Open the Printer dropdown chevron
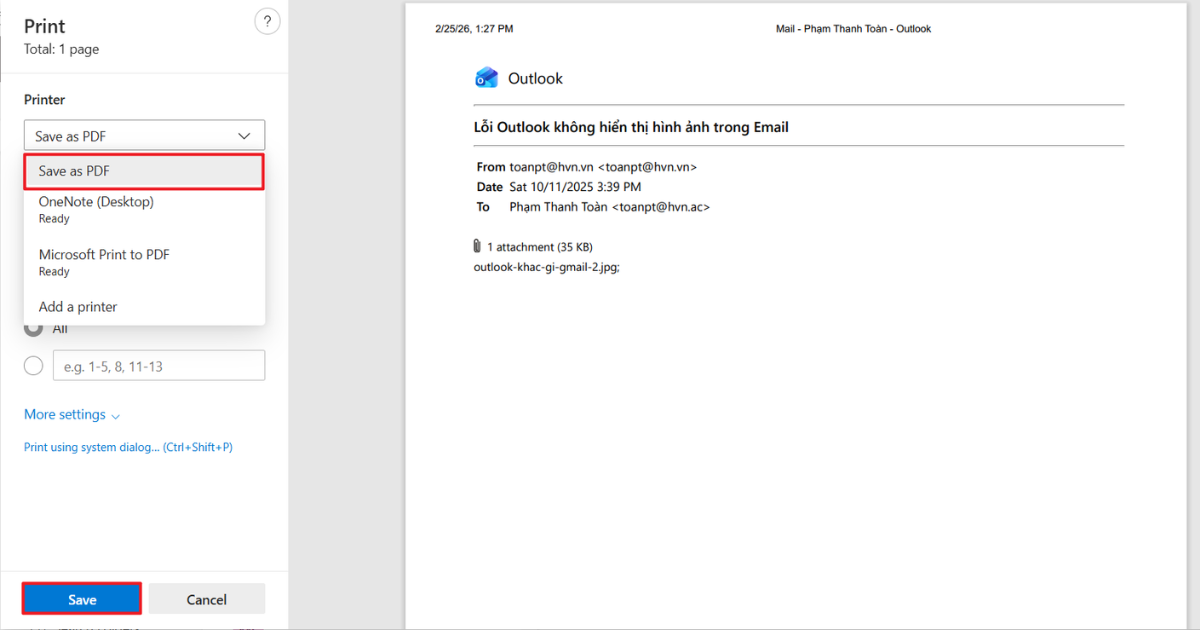Screen dimensions: 1200x630 (x=243, y=134)
